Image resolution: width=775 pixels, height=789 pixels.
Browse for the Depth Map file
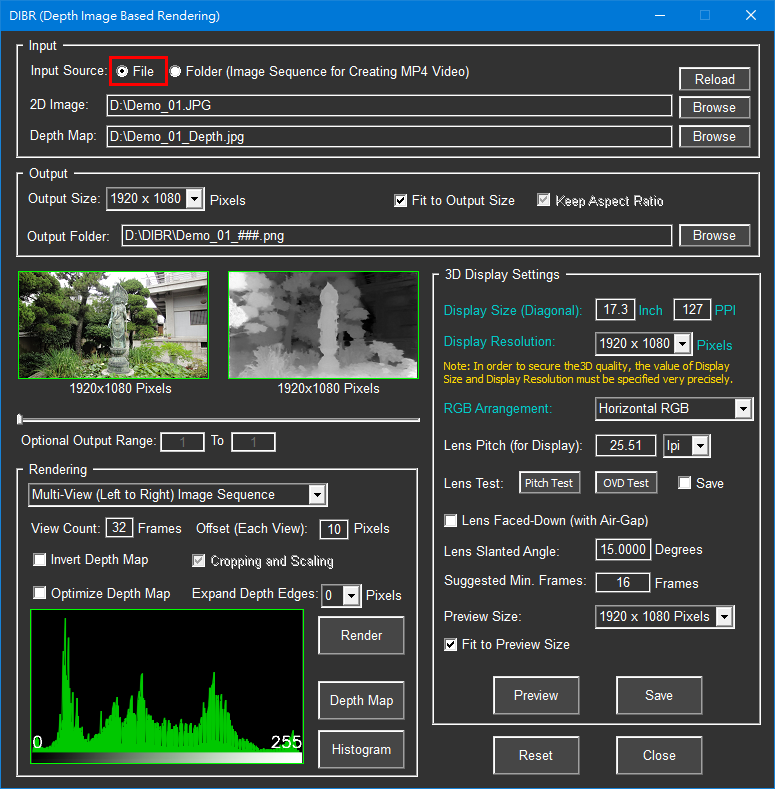[x=714, y=136]
